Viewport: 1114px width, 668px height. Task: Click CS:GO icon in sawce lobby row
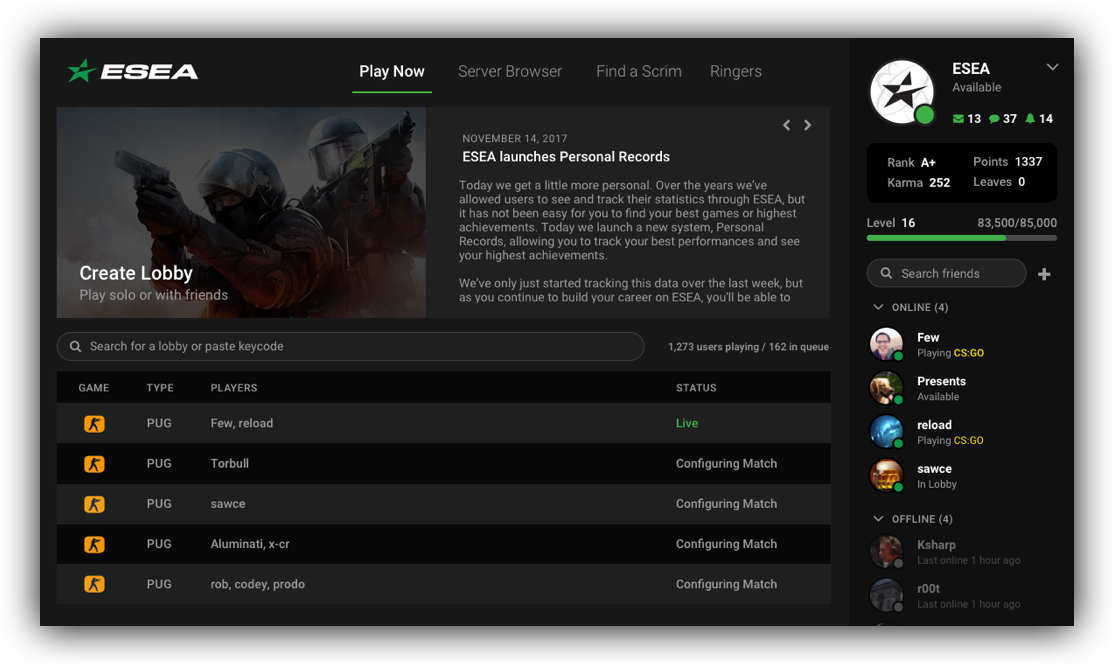(94, 504)
